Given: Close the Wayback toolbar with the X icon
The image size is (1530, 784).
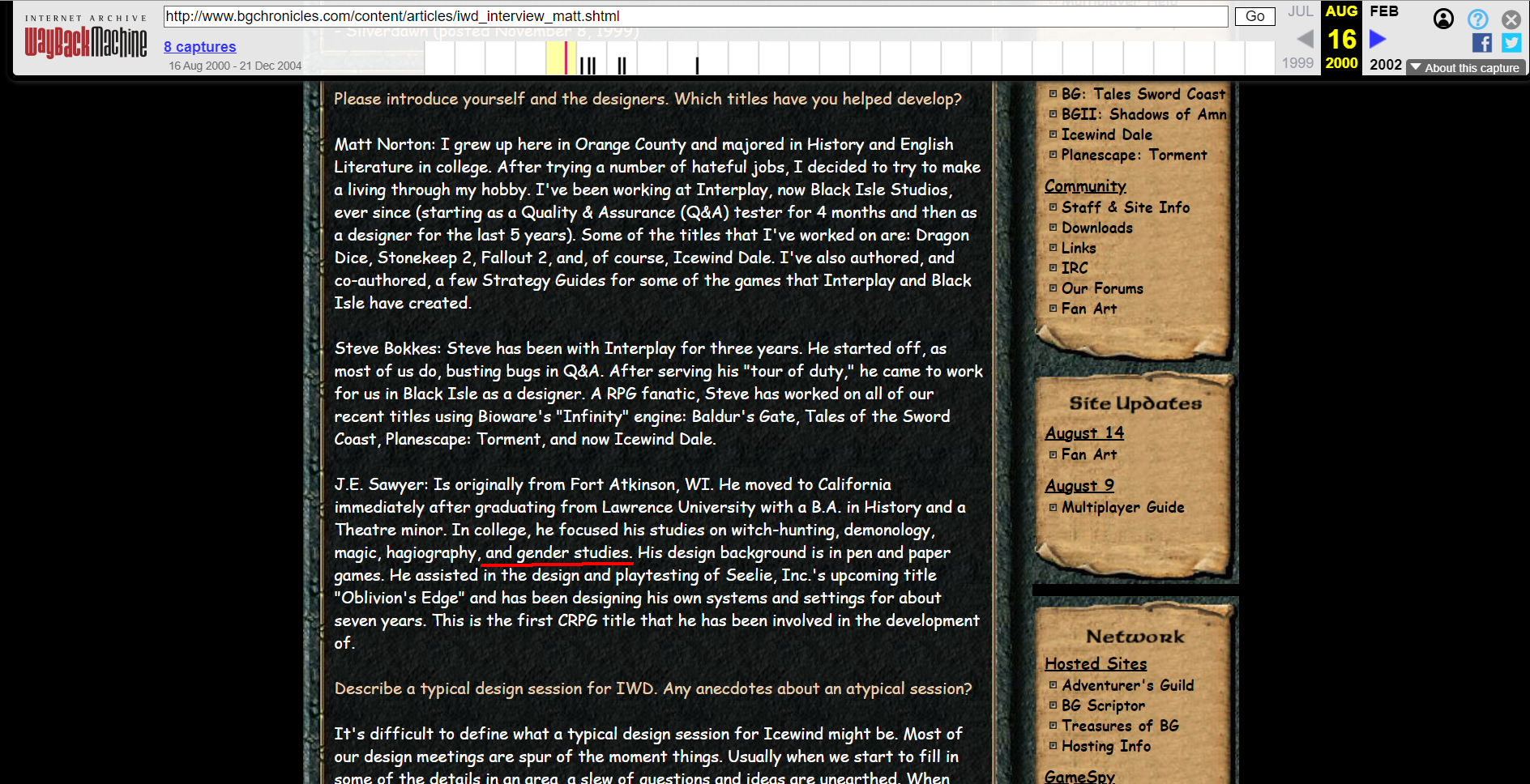Looking at the screenshot, I should click(1511, 19).
